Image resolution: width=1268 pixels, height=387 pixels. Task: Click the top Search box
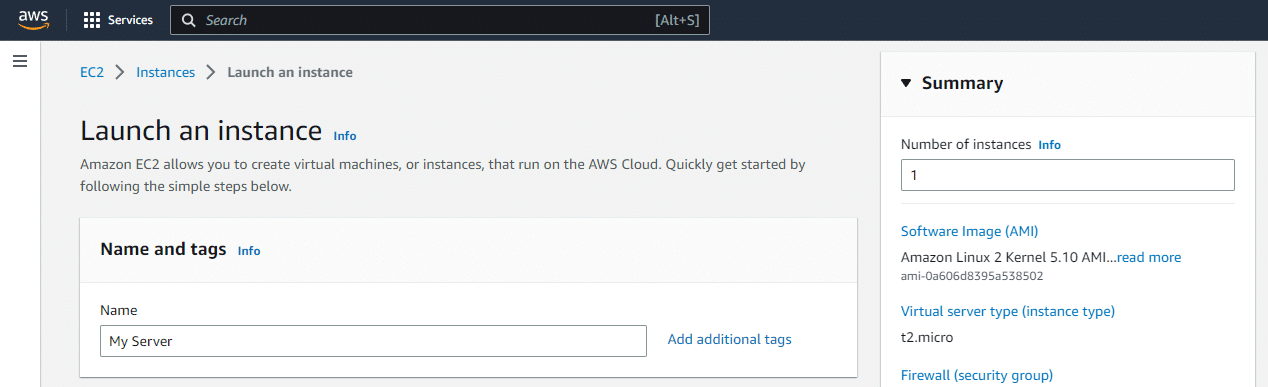pyautogui.click(x=440, y=20)
